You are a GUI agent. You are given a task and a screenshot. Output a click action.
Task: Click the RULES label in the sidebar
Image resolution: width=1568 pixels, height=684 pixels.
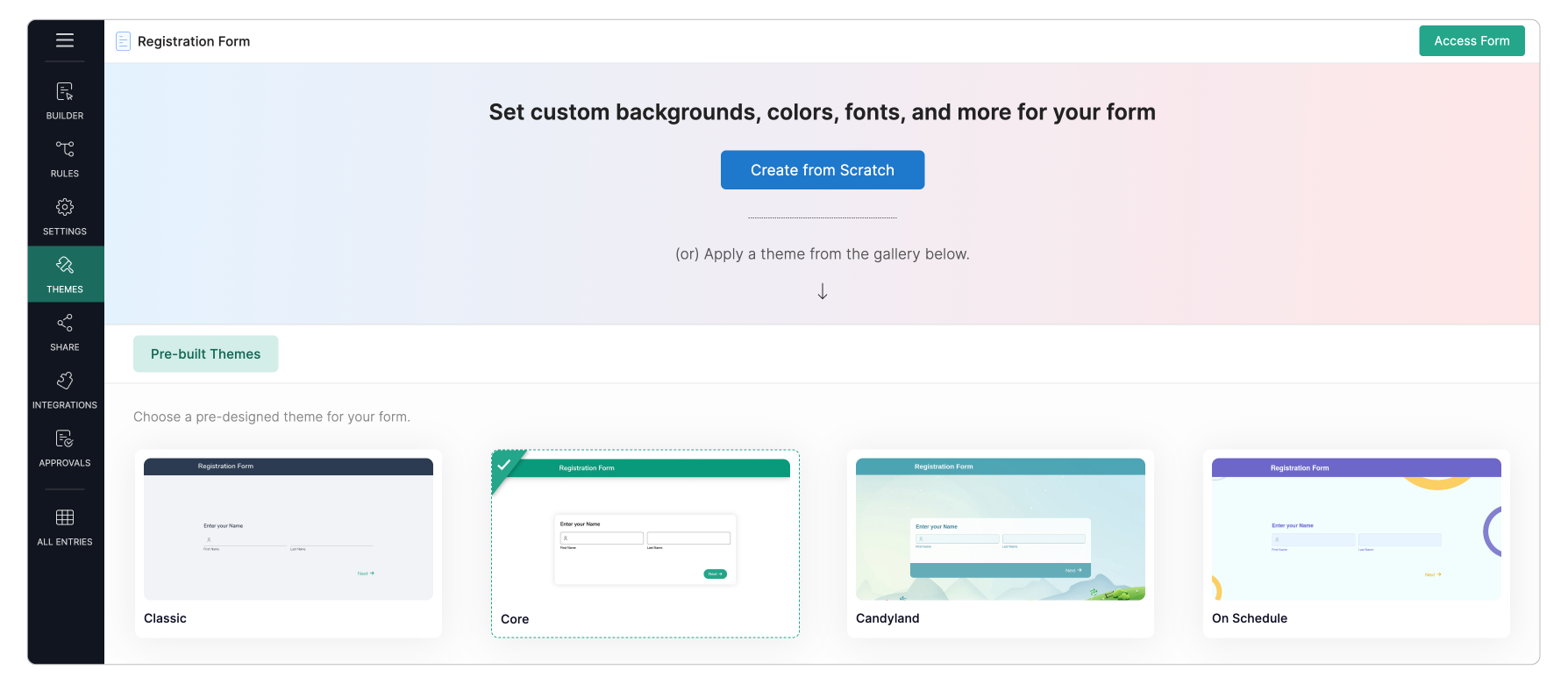65,174
